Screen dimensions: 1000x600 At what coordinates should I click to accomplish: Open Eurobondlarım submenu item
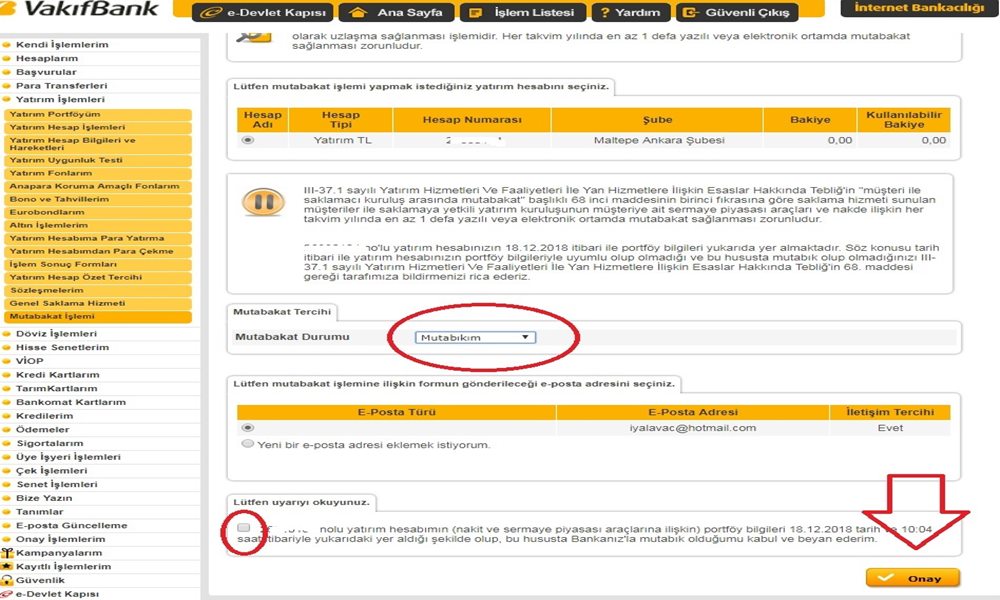pos(98,212)
